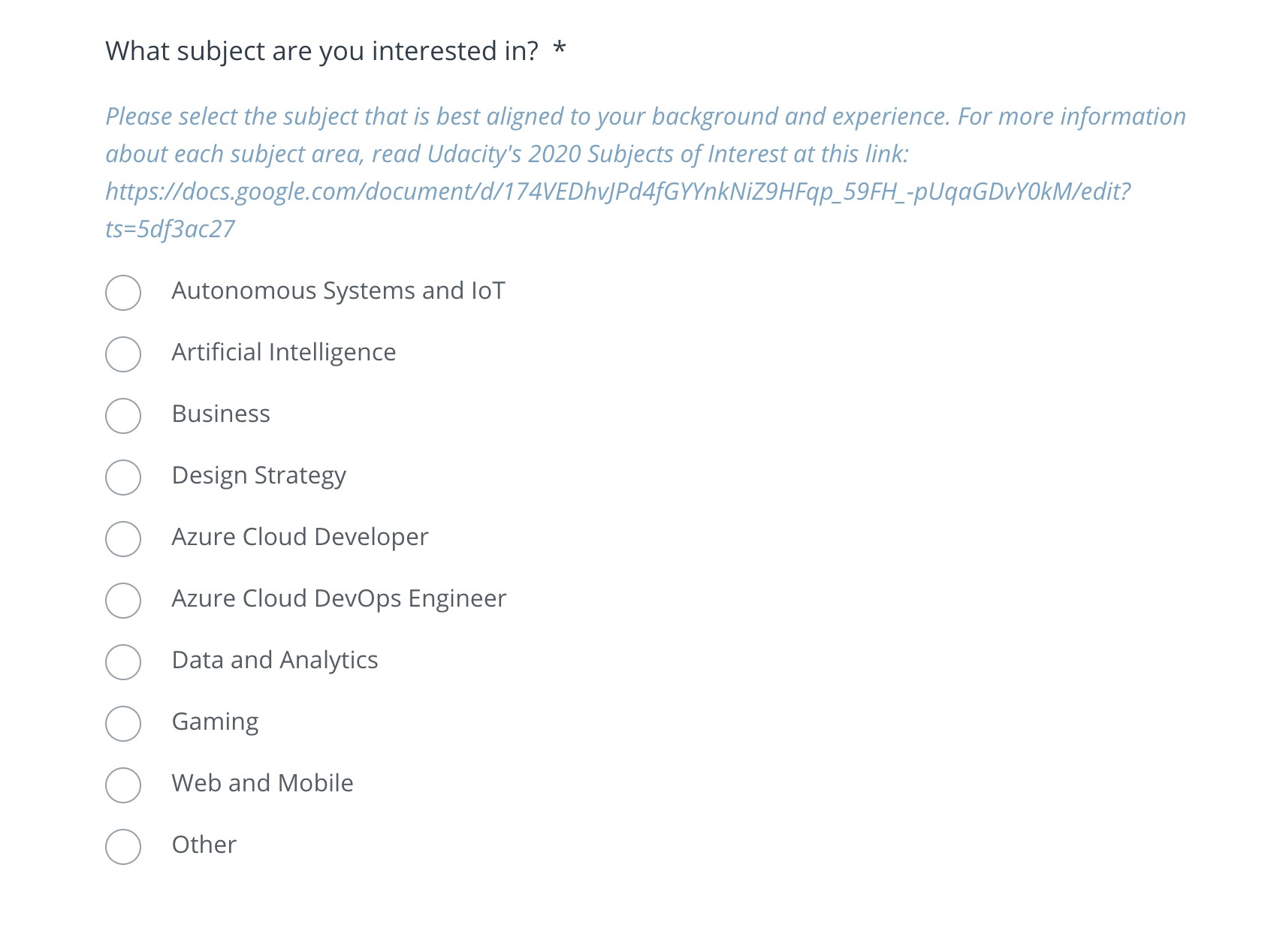Viewport: 1283px width, 952px height.
Task: Click the 'Autonomous Systems and IoT' label text
Action: 338,291
